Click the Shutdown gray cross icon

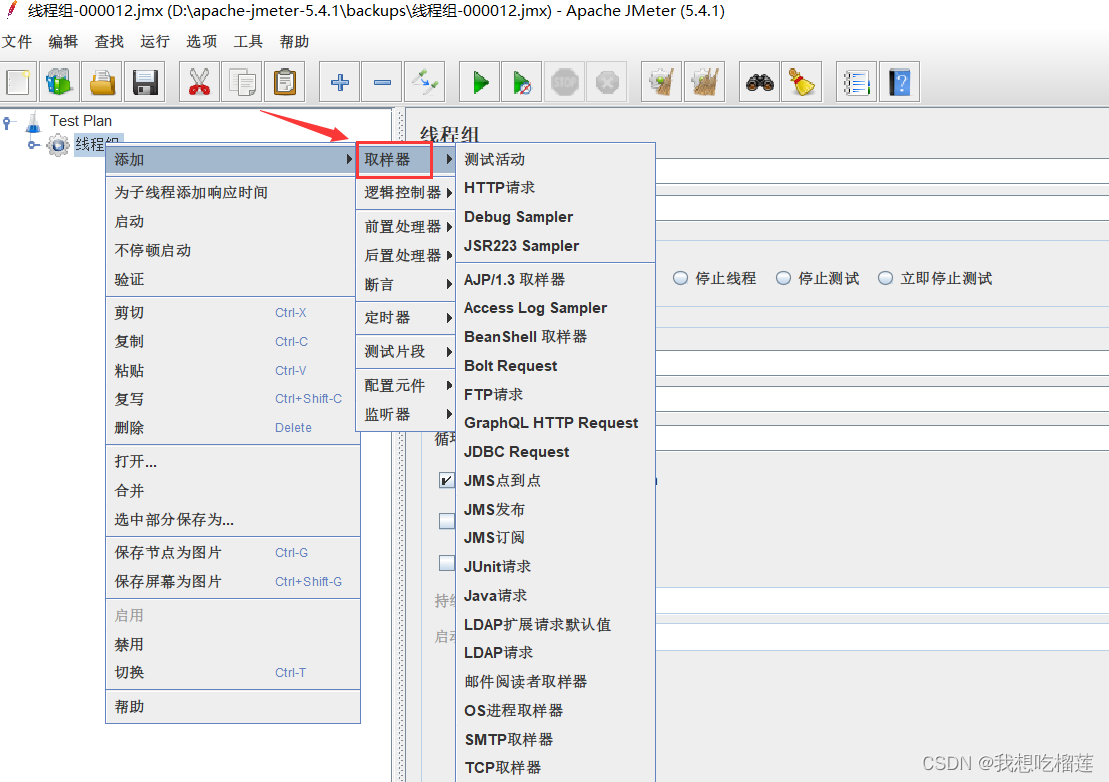click(607, 82)
